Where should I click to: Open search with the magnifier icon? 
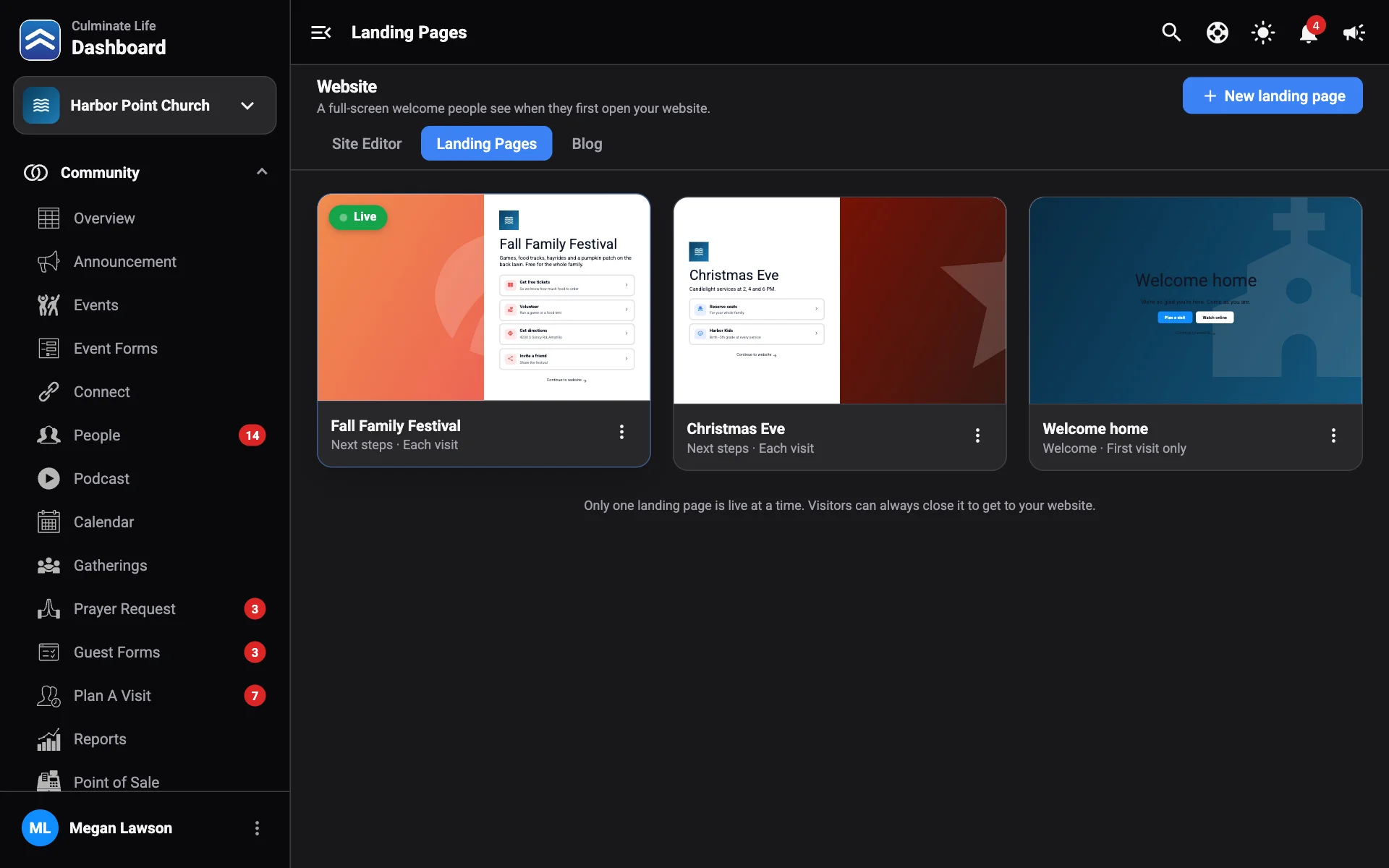1171,33
